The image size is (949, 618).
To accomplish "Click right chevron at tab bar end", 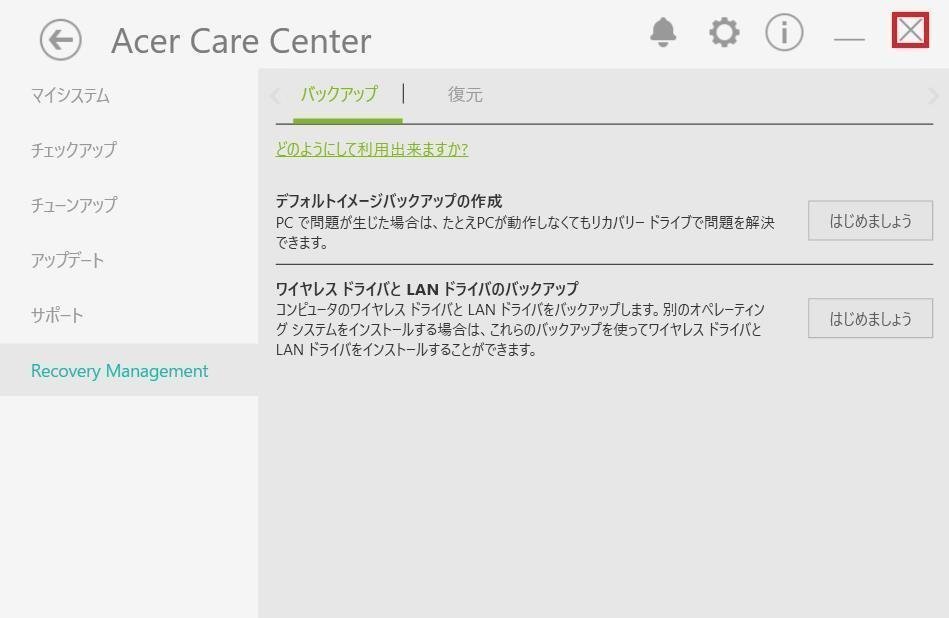I will click(x=933, y=96).
